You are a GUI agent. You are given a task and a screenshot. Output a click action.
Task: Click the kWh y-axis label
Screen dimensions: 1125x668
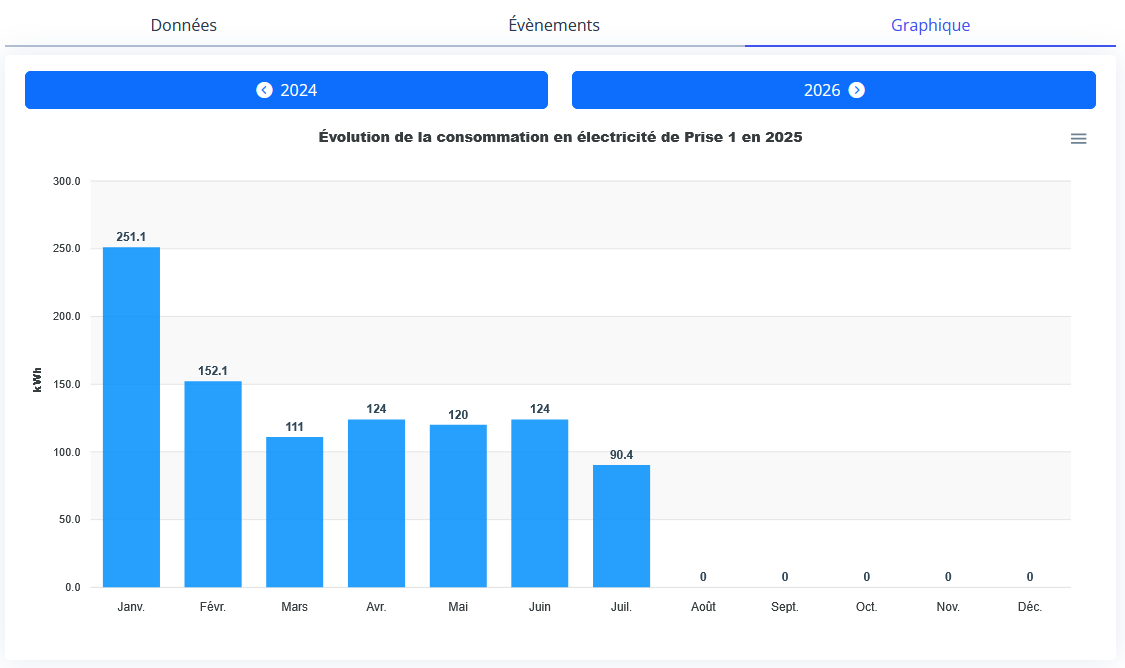tap(38, 380)
